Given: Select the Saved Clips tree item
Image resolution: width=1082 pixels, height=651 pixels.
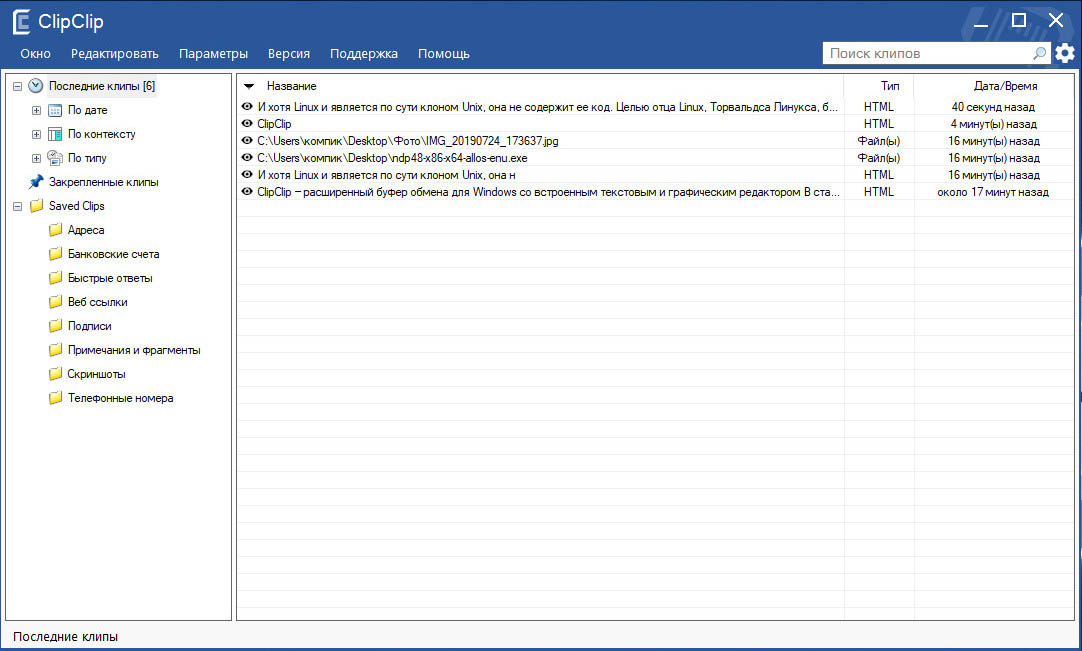Looking at the screenshot, I should tap(77, 206).
